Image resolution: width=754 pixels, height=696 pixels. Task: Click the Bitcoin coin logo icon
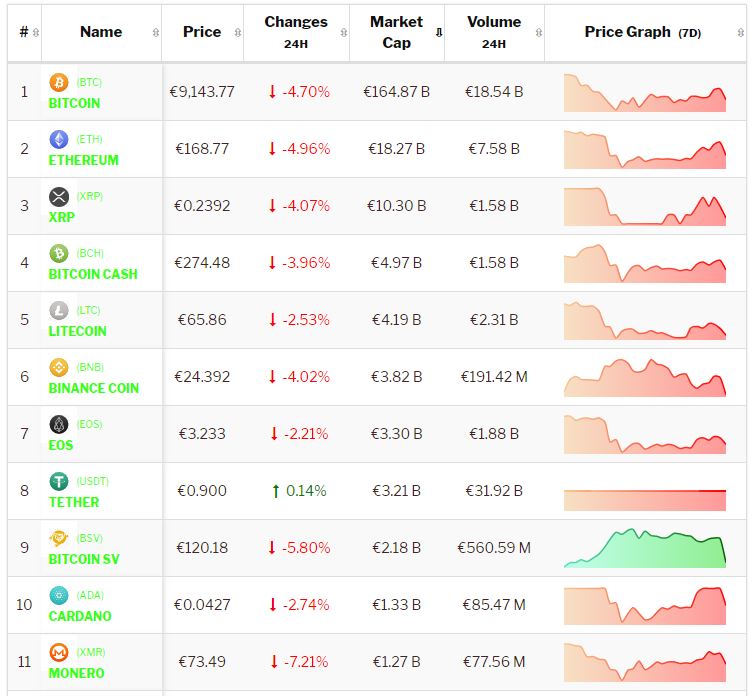[x=58, y=82]
